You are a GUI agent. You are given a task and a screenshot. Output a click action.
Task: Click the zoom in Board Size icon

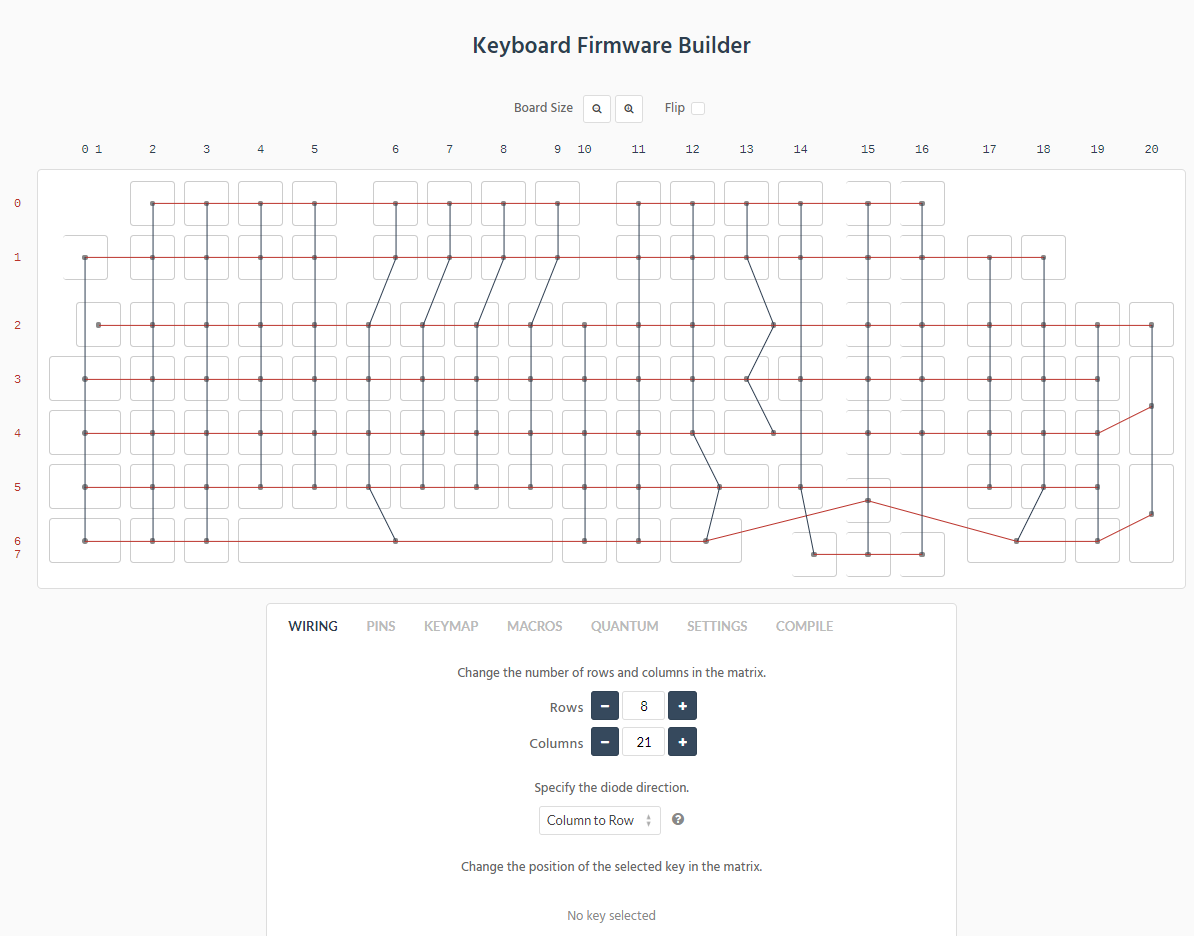tap(628, 108)
